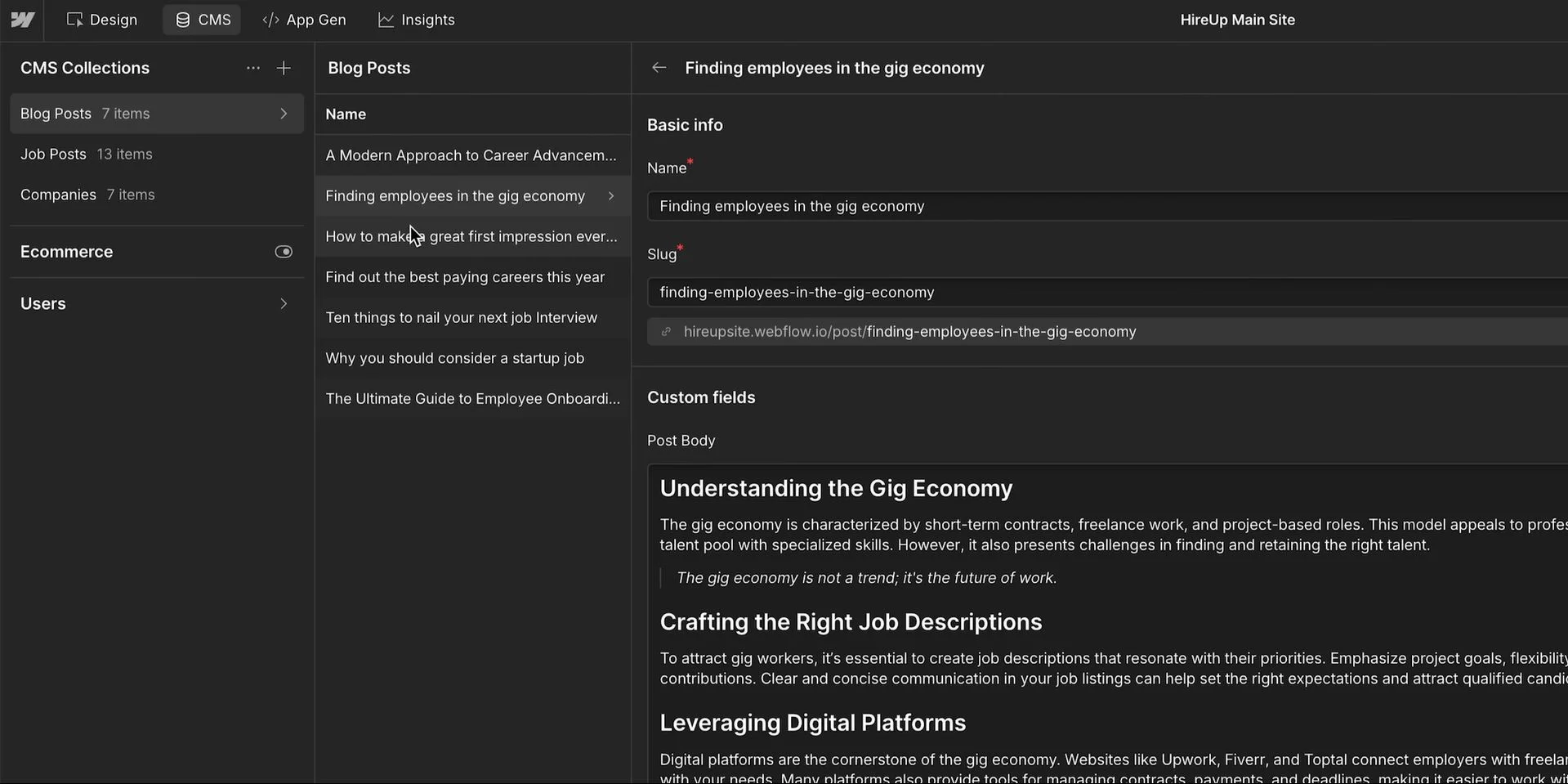Toggle Ecommerce visibility eye icon
Screen dimensions: 1568x784
[283, 251]
